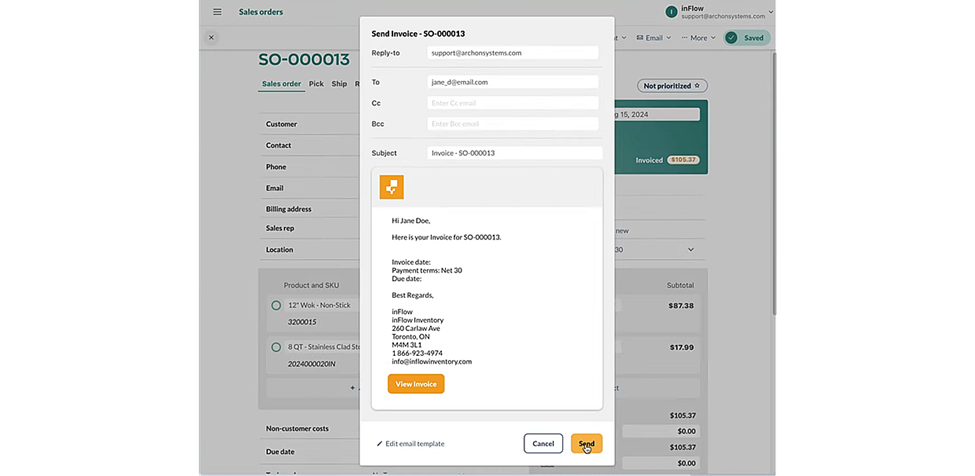Click the orange inFlow logo in email preview
The width and height of the screenshot is (975, 476).
click(x=392, y=186)
